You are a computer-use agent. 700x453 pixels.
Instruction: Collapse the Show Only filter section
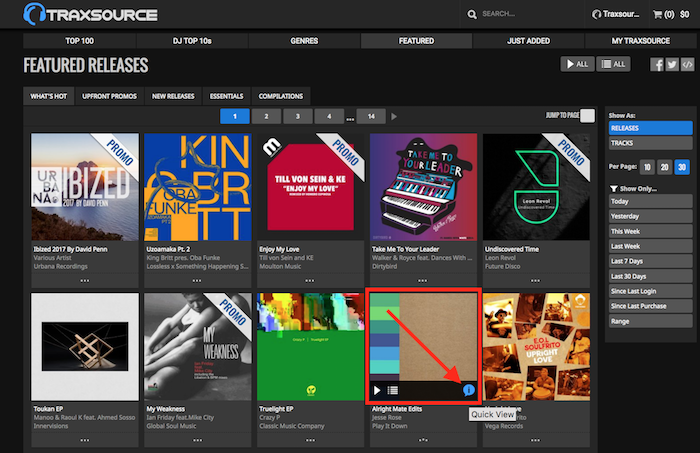point(613,188)
